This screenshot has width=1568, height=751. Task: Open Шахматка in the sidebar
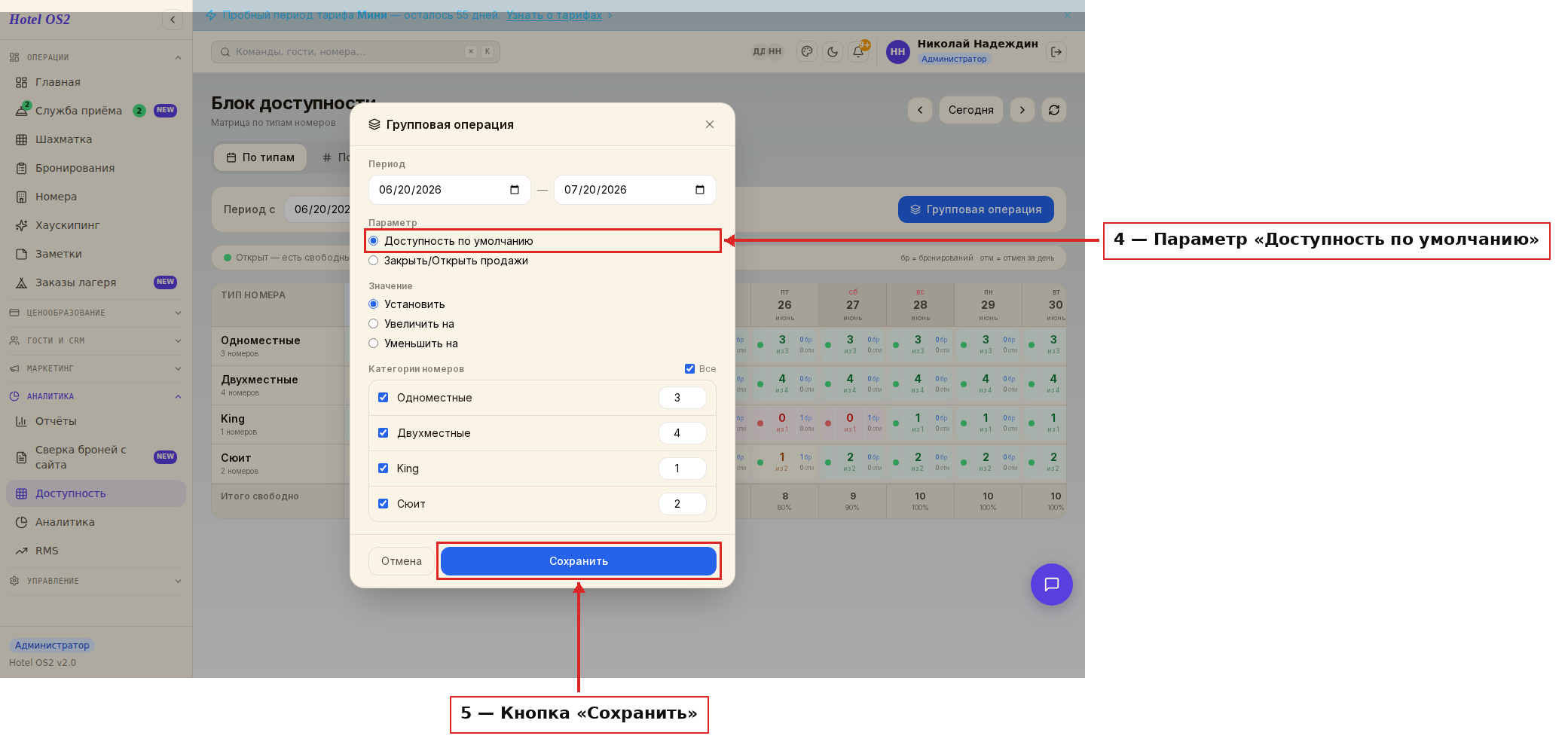pyautogui.click(x=95, y=139)
